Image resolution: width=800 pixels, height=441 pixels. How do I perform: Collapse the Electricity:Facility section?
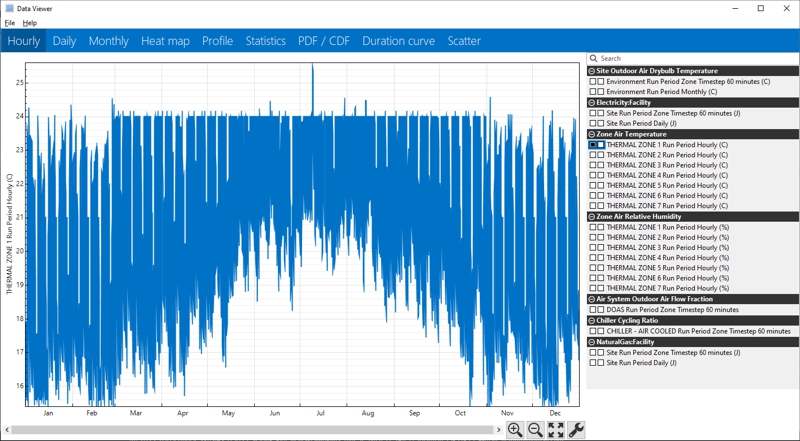pyautogui.click(x=592, y=103)
